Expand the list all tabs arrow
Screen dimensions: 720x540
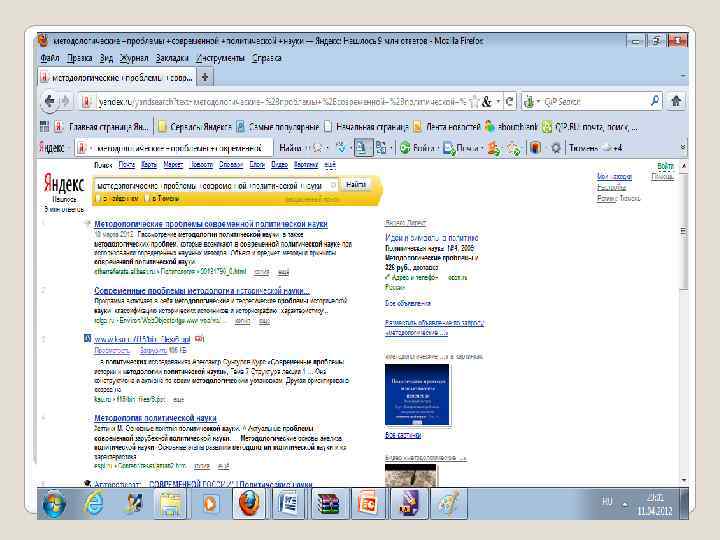pyautogui.click(x=682, y=76)
